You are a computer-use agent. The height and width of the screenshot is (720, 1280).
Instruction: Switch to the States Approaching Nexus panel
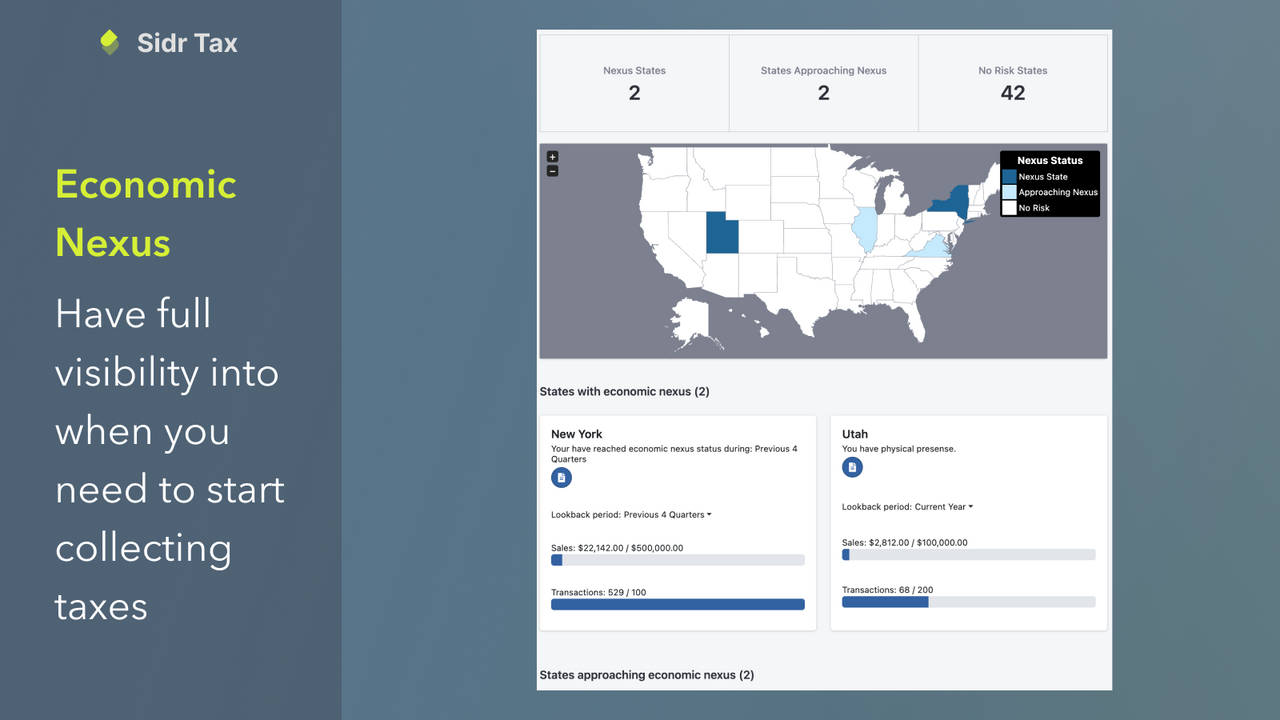pos(823,83)
